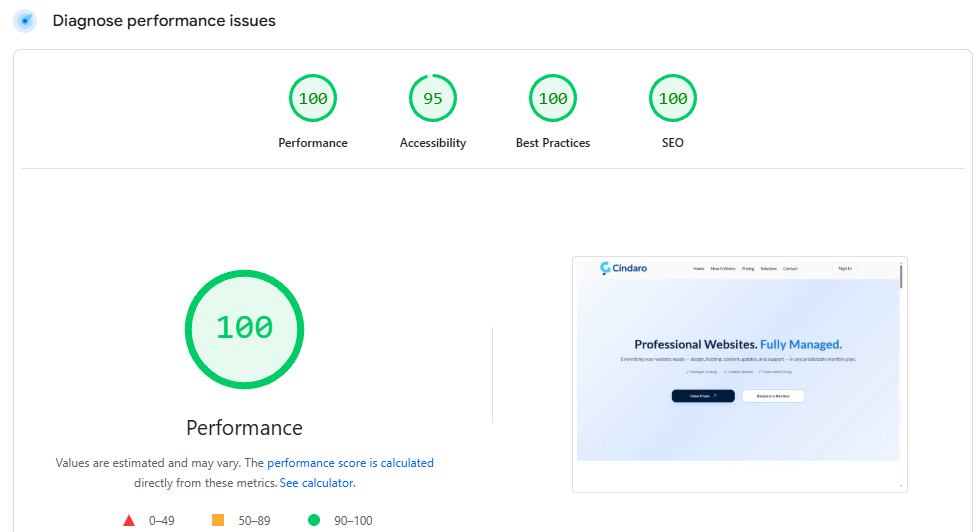Click the green circle 90–100 legend icon
Viewport: 979px width, 532px height.
click(314, 520)
